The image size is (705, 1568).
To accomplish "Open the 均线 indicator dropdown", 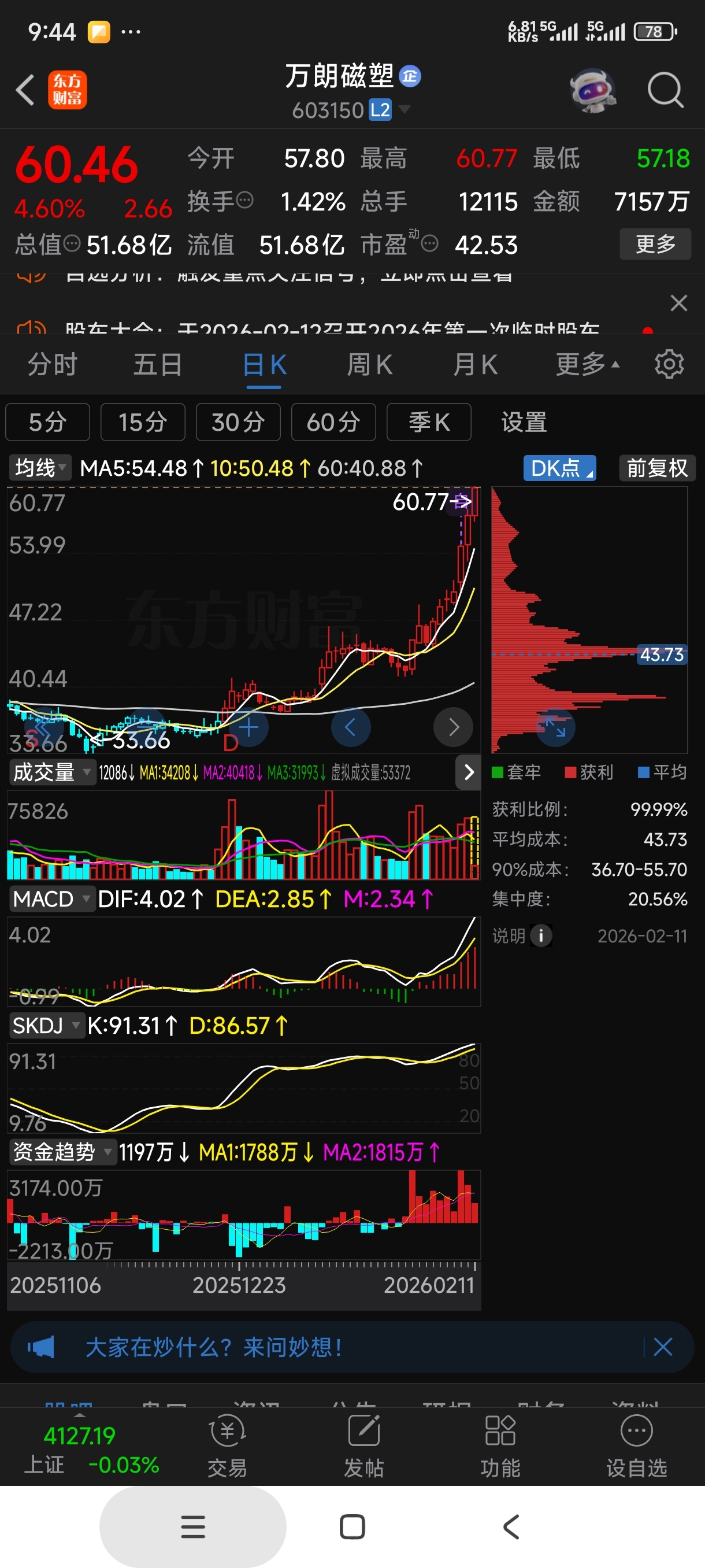I will [x=40, y=468].
